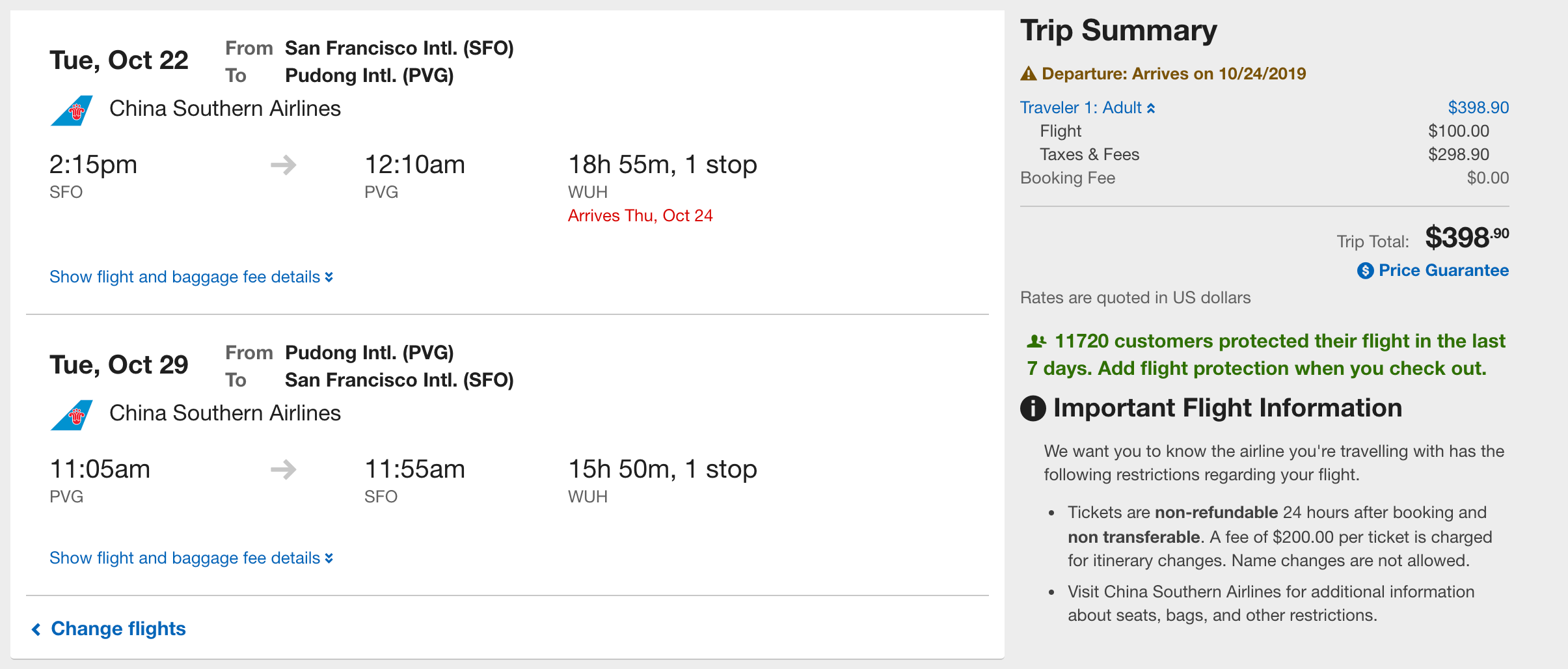Click the Traveler 1 total $398.90 amount
The height and width of the screenshot is (669, 1568).
click(x=1478, y=107)
